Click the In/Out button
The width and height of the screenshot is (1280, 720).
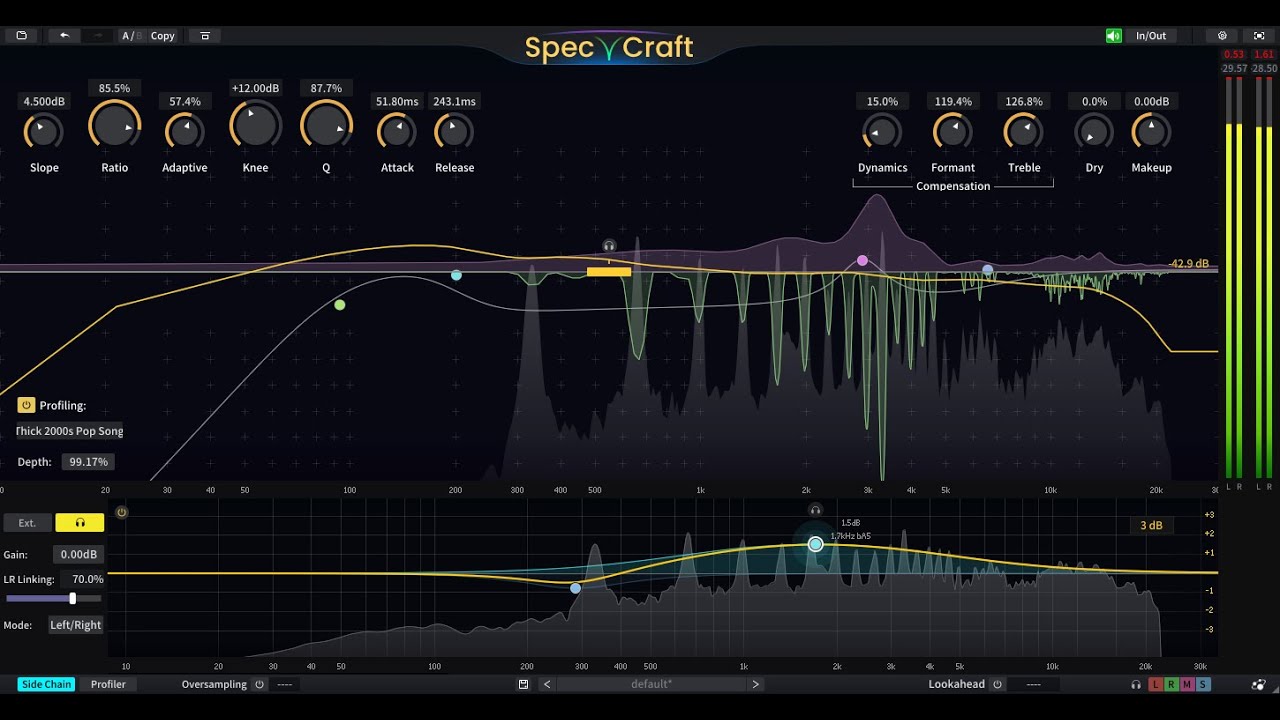[1151, 35]
